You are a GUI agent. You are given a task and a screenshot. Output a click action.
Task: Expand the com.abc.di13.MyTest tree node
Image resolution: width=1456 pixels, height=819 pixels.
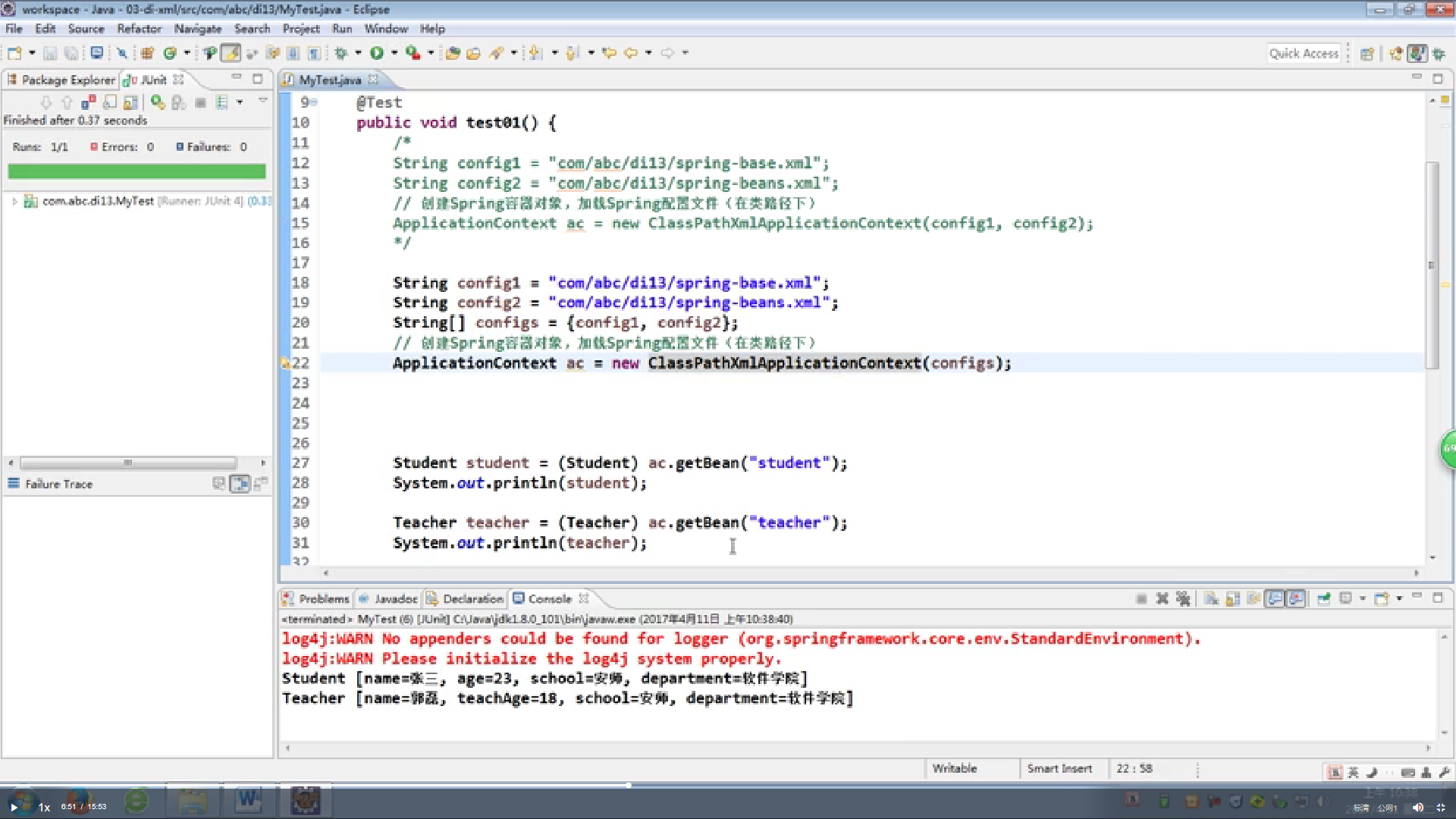click(14, 202)
